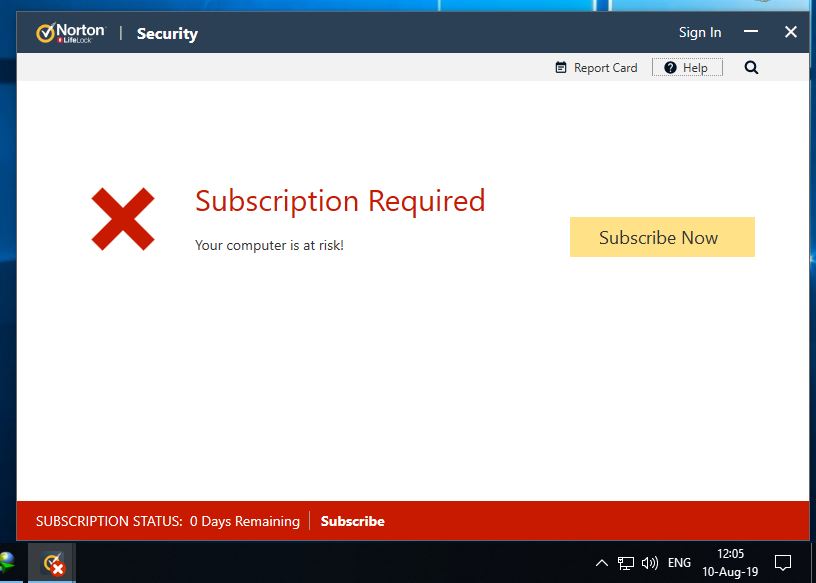Click the search magnifier icon

click(x=751, y=68)
